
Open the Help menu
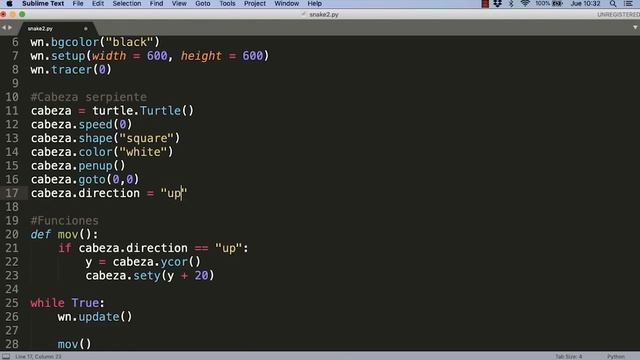314,4
